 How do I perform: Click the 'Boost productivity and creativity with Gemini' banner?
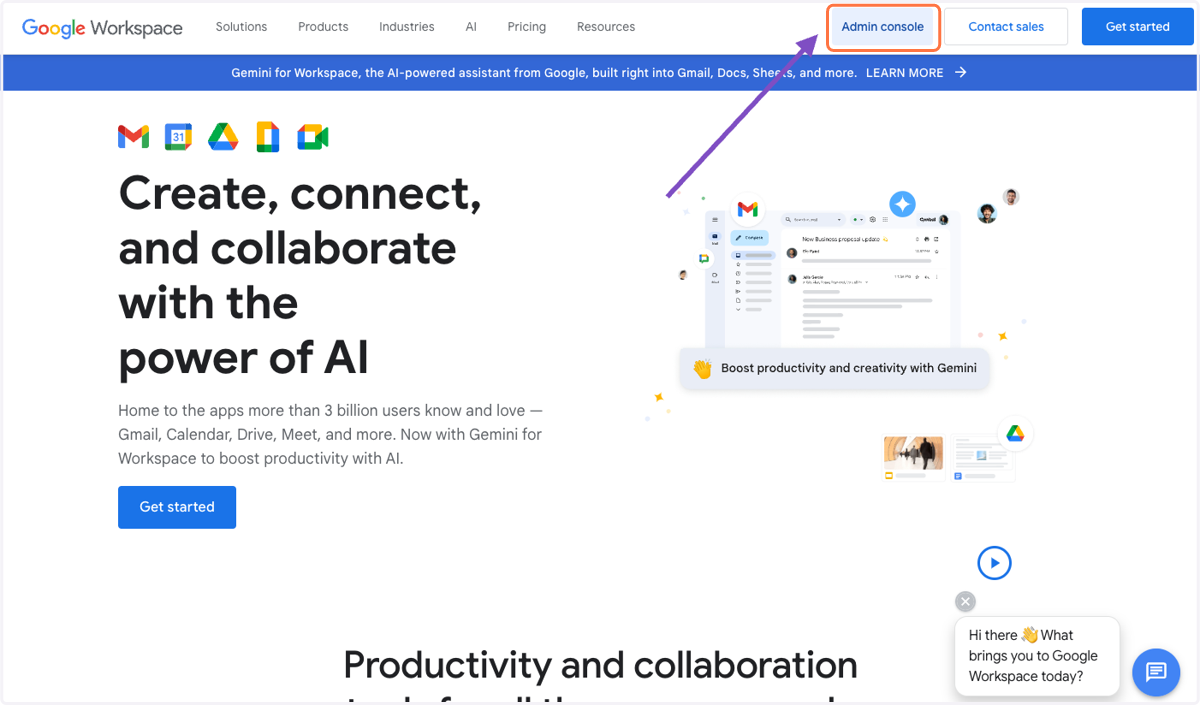pos(835,368)
